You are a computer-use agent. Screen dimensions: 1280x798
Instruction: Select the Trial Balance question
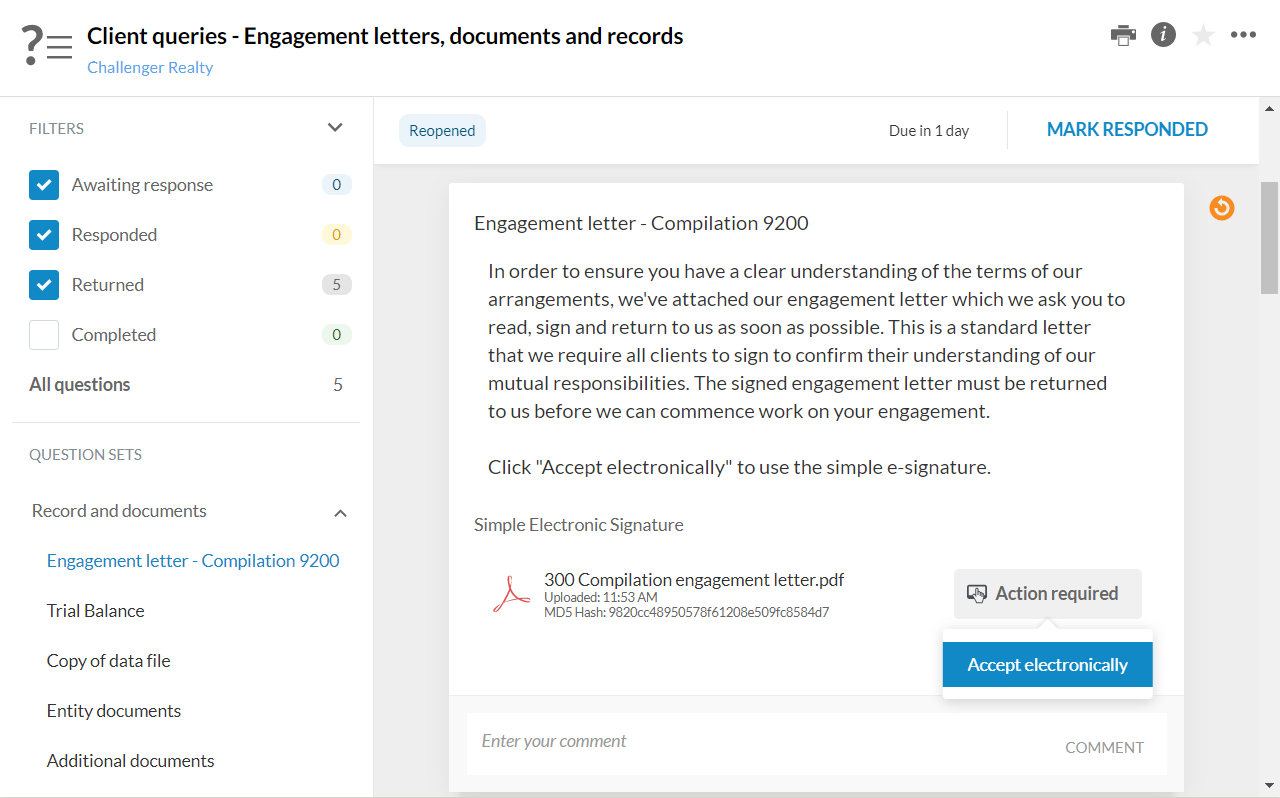coord(95,610)
